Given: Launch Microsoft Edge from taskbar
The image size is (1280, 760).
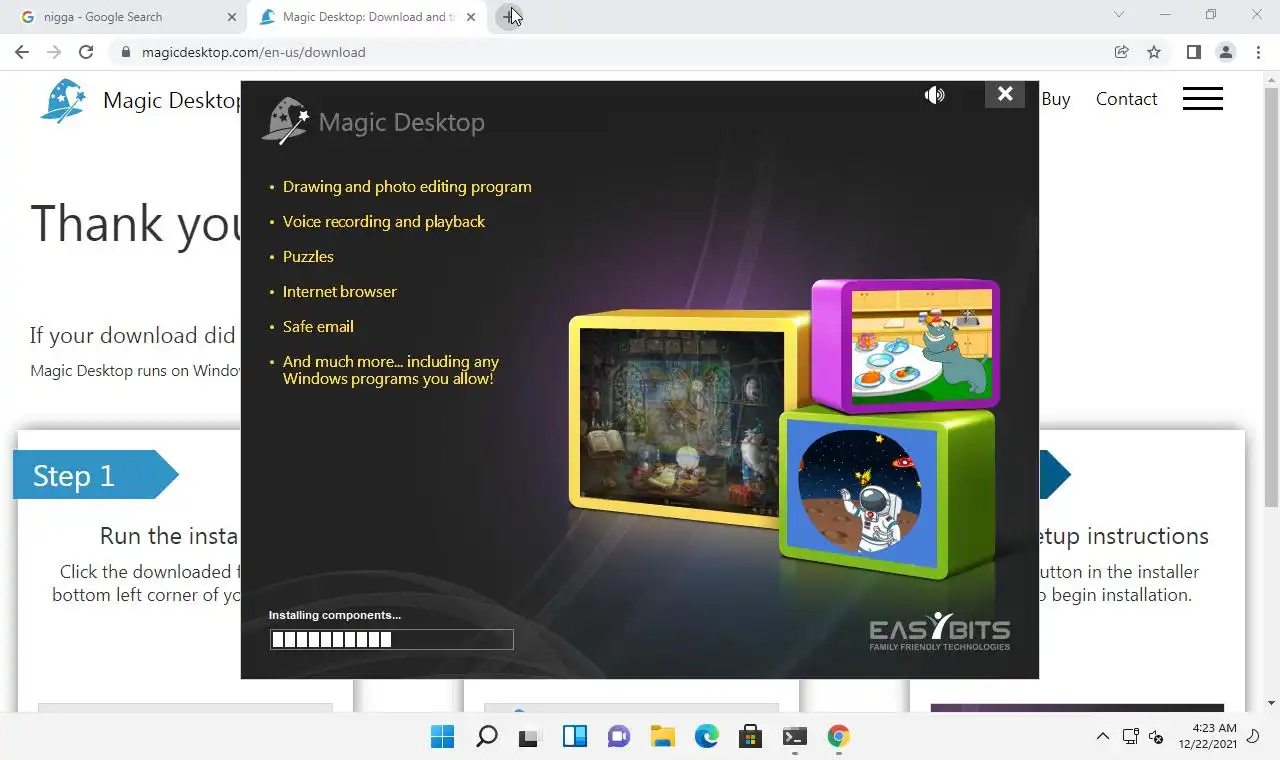Looking at the screenshot, I should [706, 737].
